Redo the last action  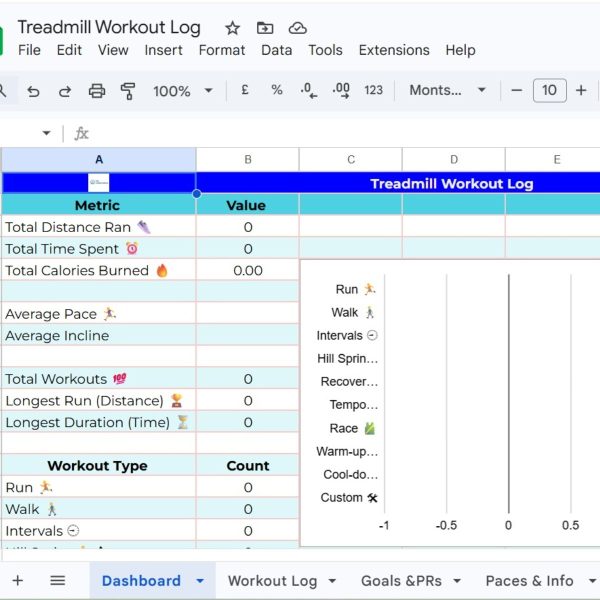[x=65, y=91]
